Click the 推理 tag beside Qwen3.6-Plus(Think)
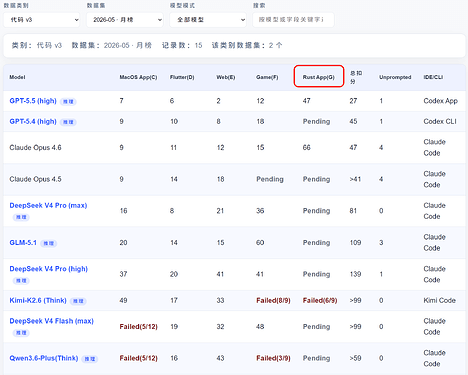 coord(90,359)
